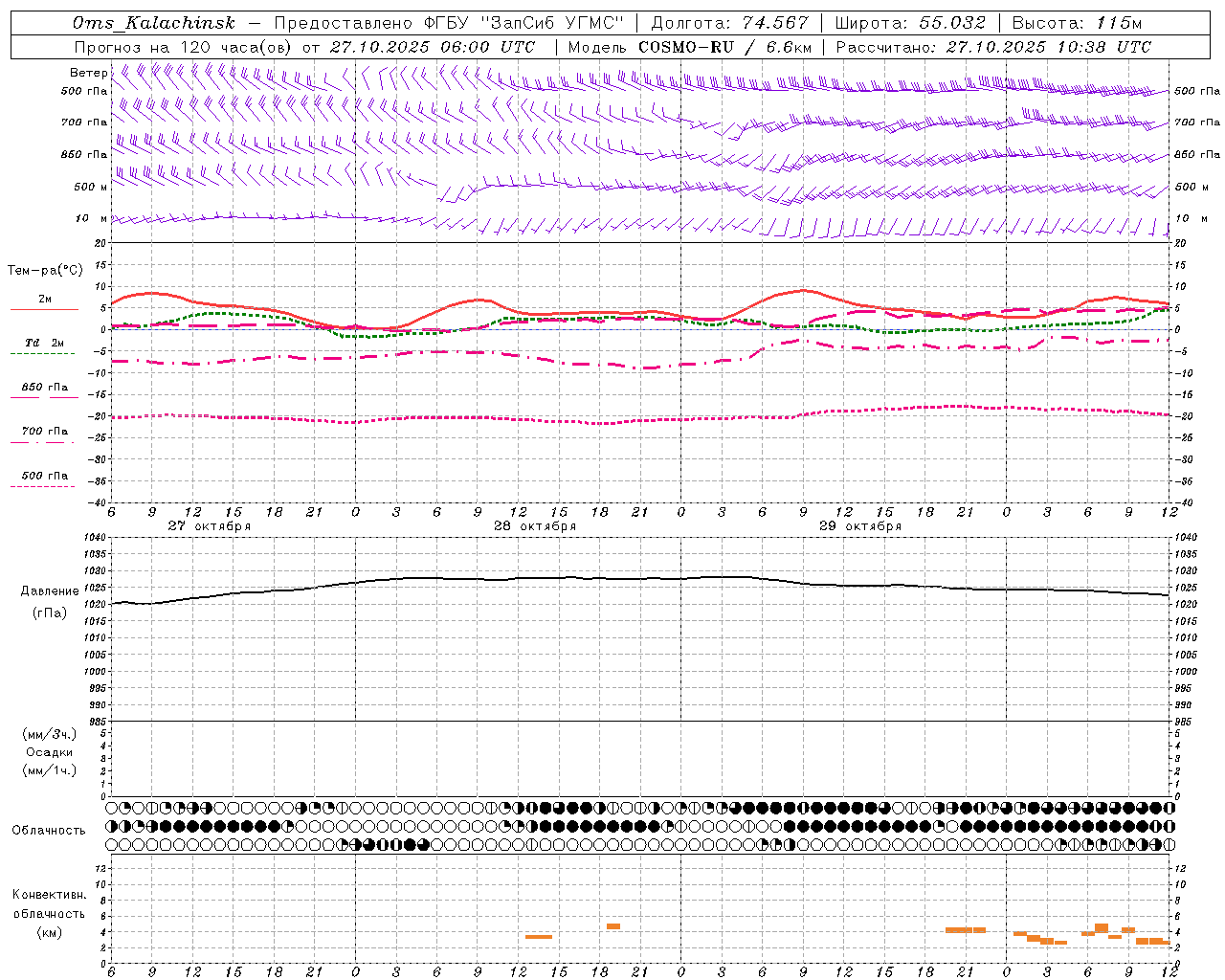Click '850 гПа' entry in temperature legend

(44, 388)
